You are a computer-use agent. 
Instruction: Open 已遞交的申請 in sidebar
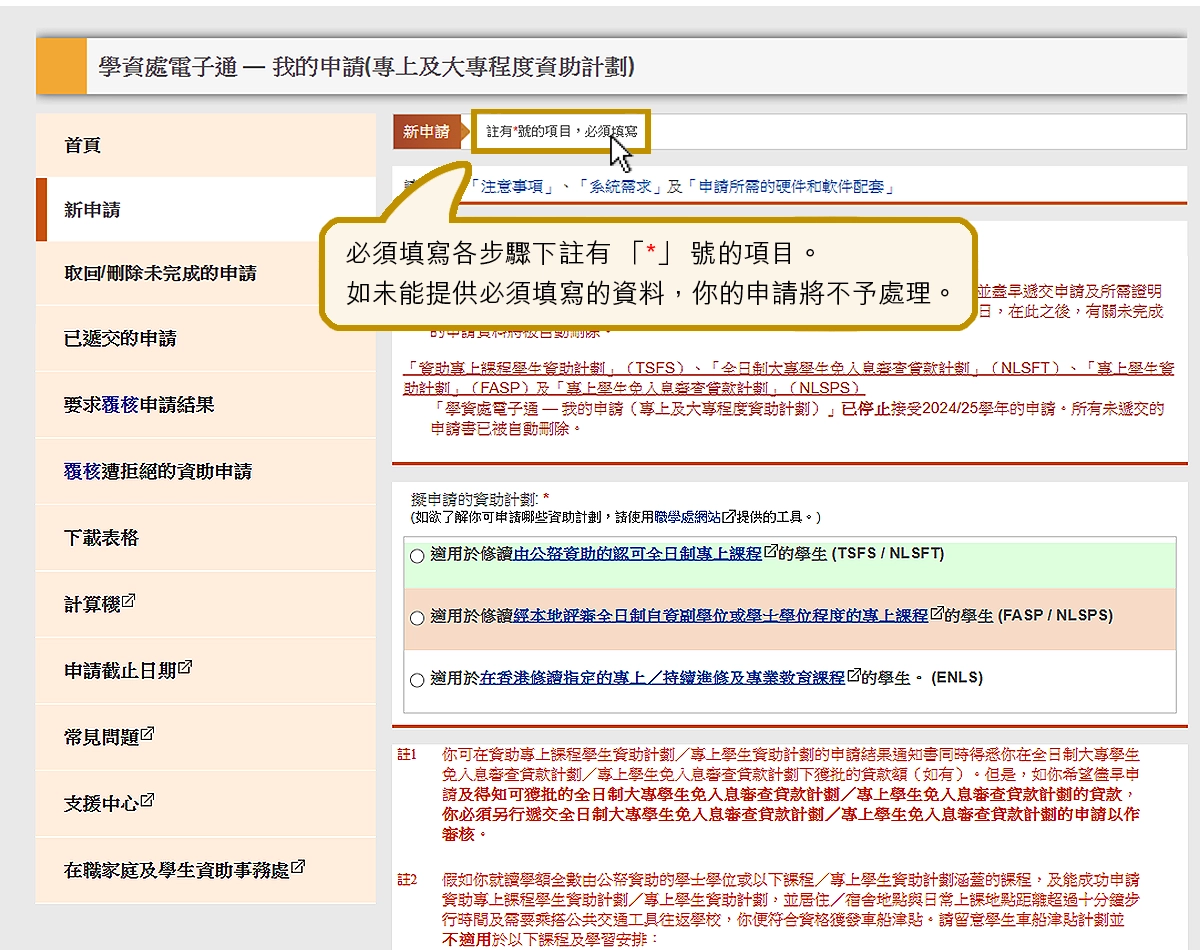click(120, 339)
